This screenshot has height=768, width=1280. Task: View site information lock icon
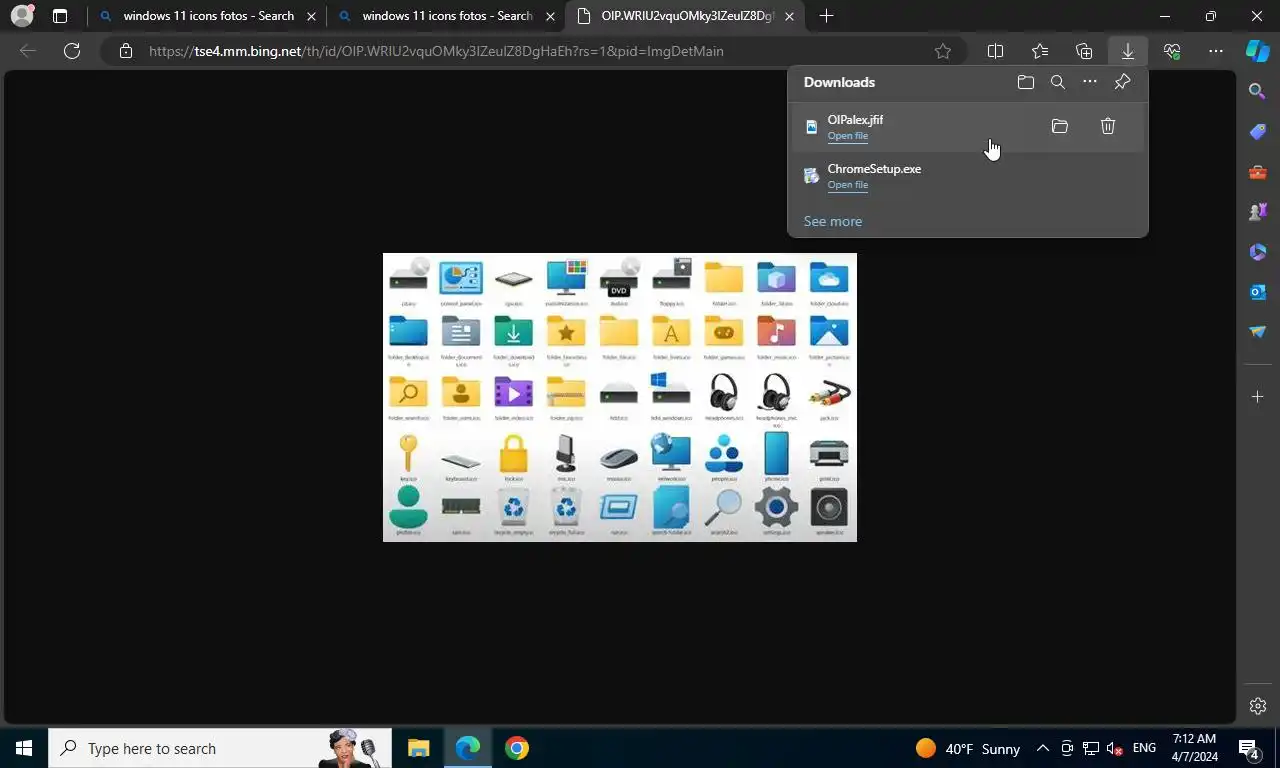125,51
